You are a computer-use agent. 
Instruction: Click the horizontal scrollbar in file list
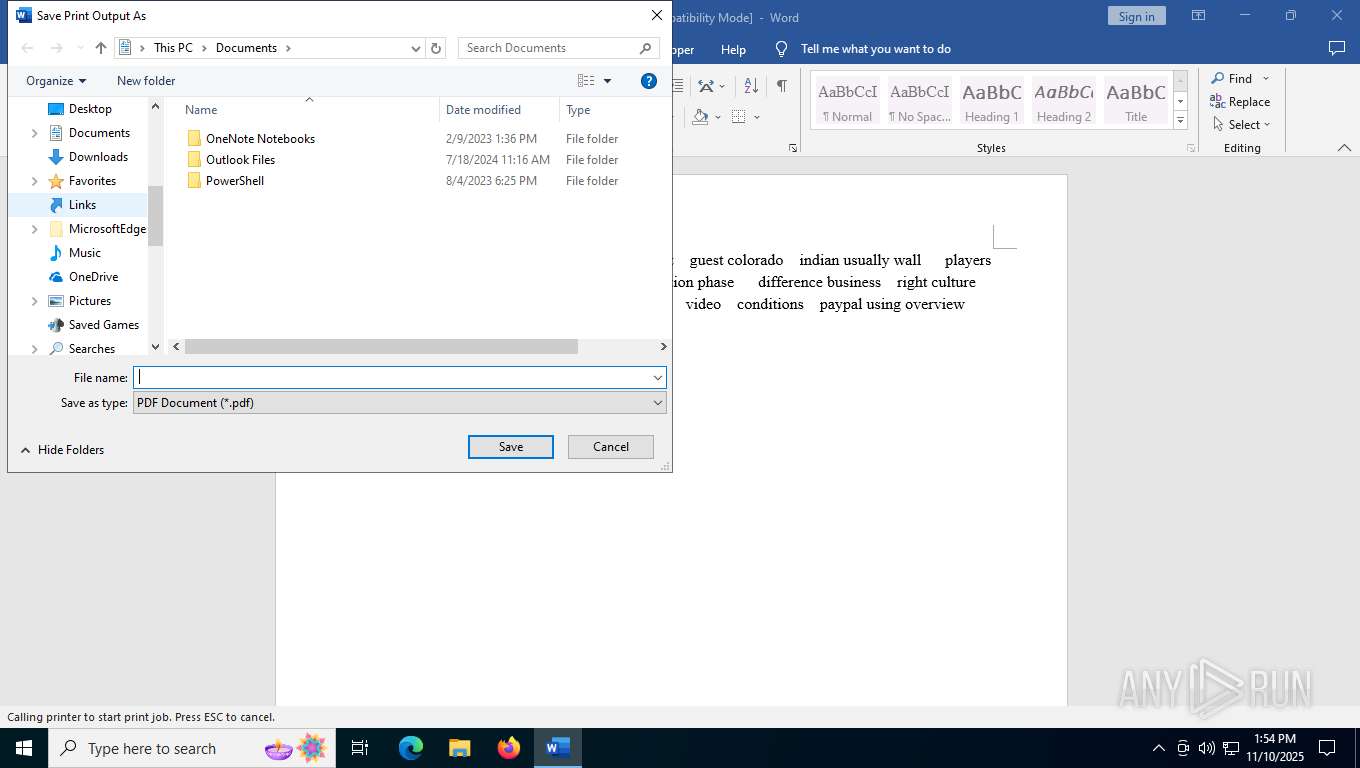pos(381,346)
